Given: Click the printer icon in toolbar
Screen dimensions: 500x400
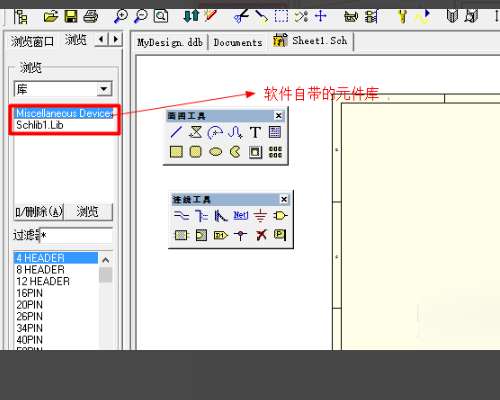Looking at the screenshot, I should (91, 16).
